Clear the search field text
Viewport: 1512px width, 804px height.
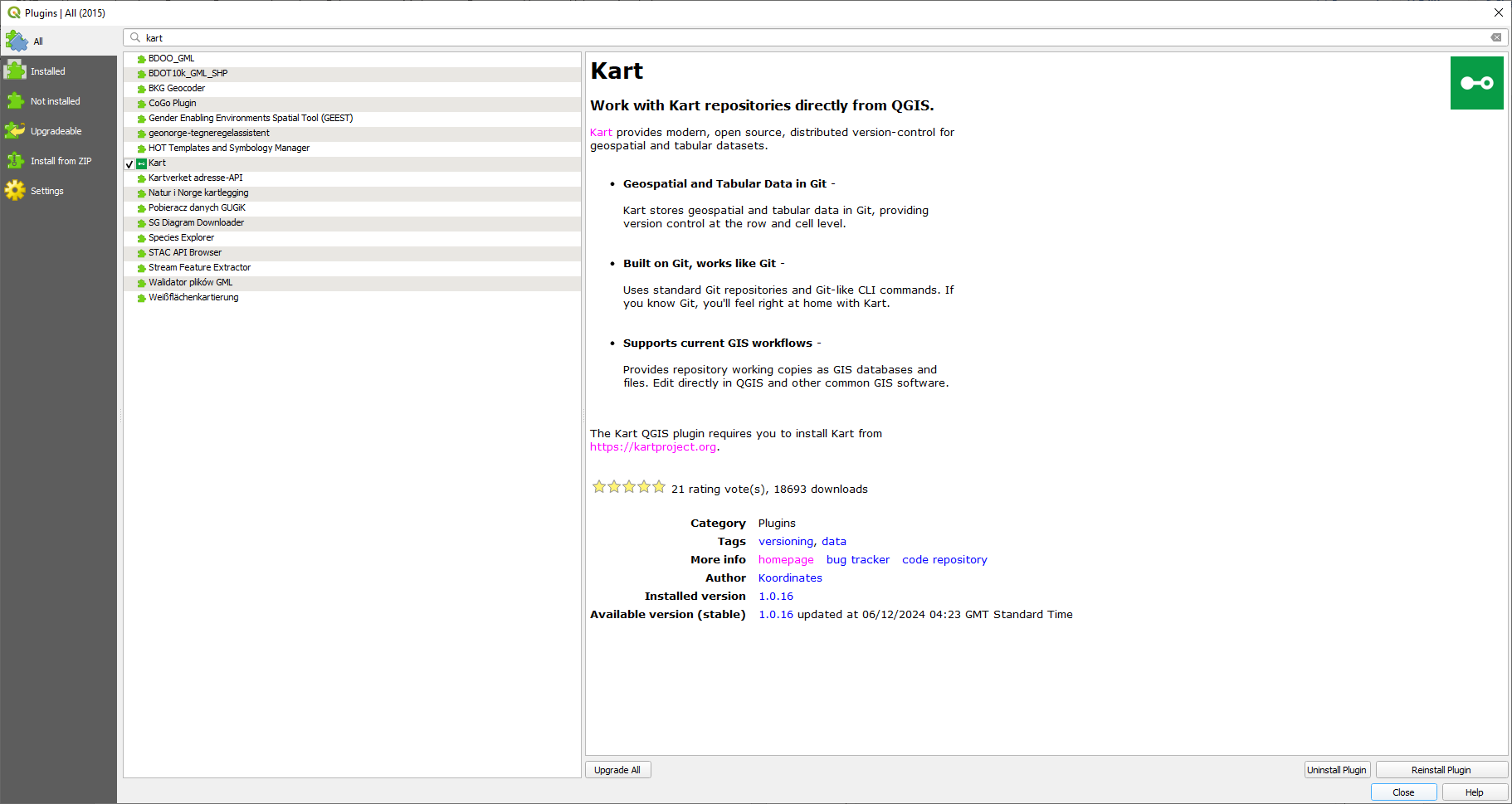tap(1495, 37)
